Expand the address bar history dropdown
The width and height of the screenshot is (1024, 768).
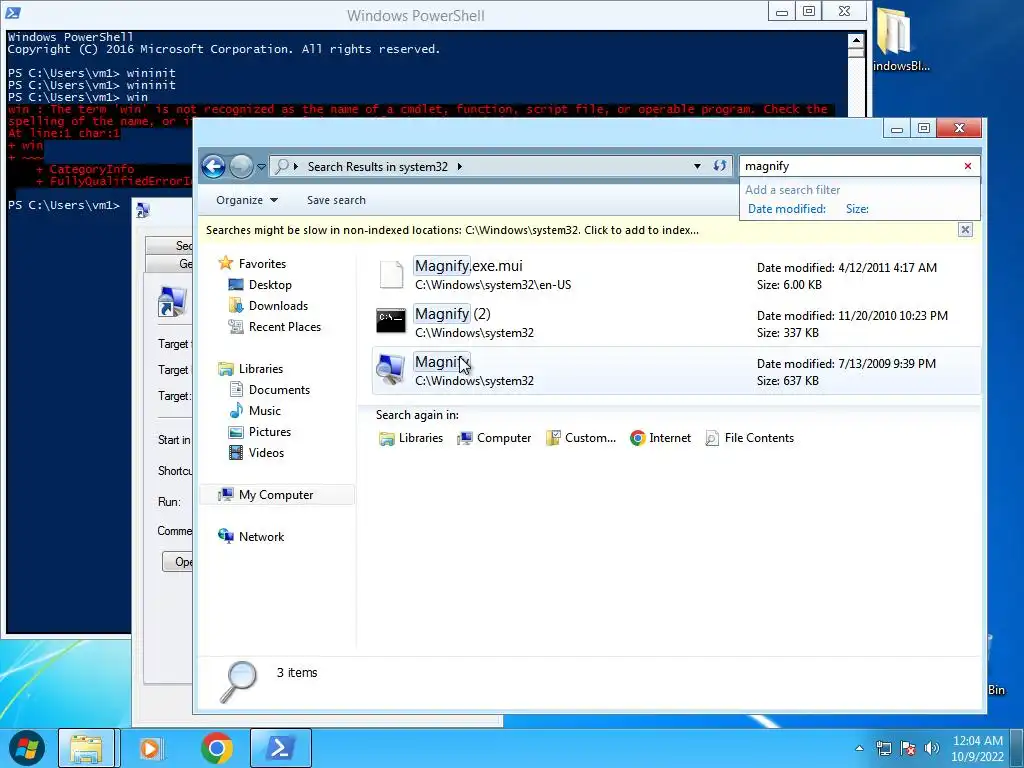pos(697,167)
